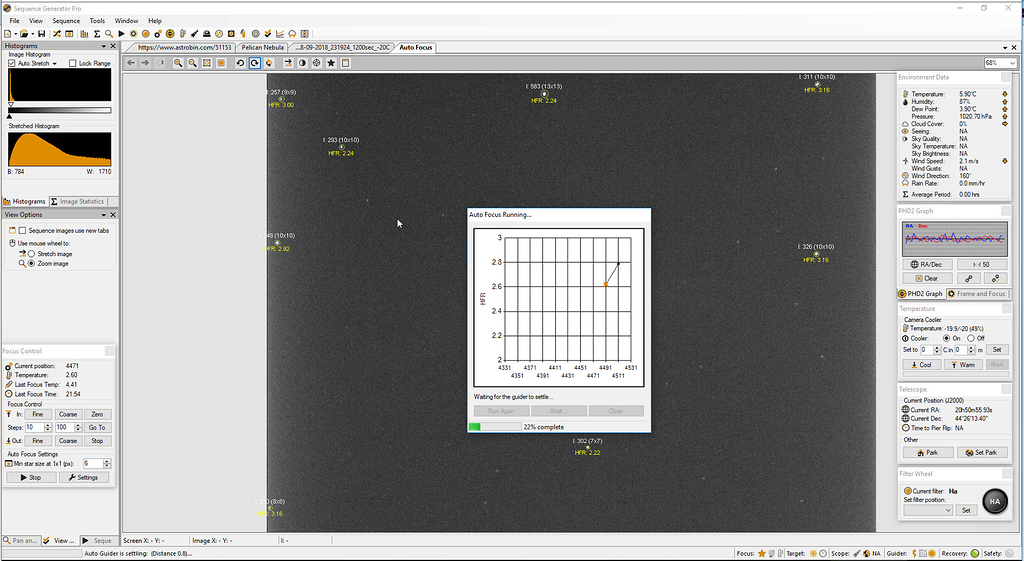Adjust the fine Steps value stepper showing 10
This screenshot has height=561, width=1024.
47,427
